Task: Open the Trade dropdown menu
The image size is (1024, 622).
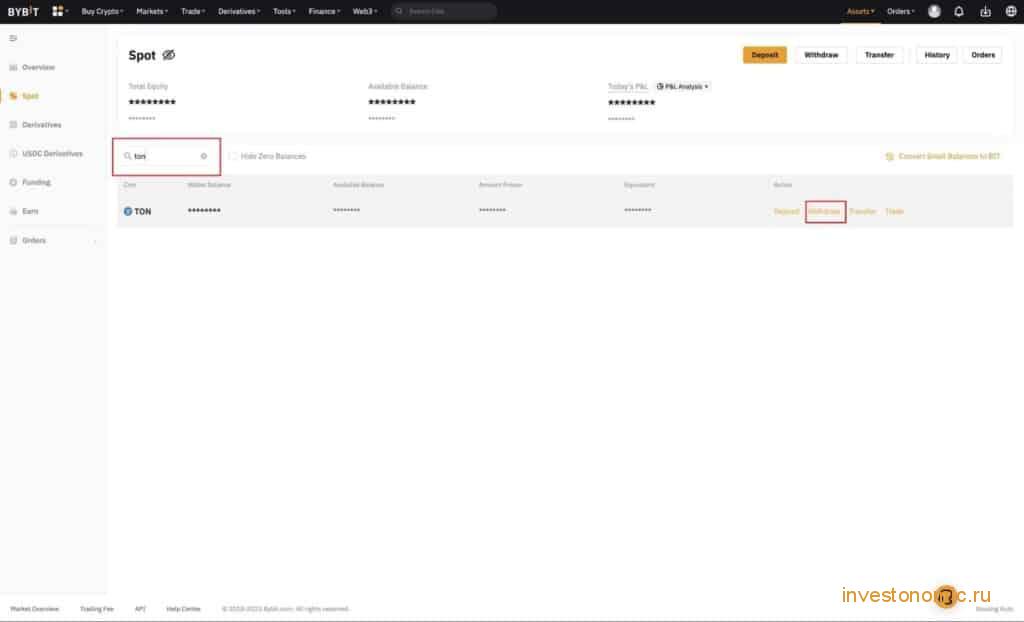Action: tap(193, 11)
